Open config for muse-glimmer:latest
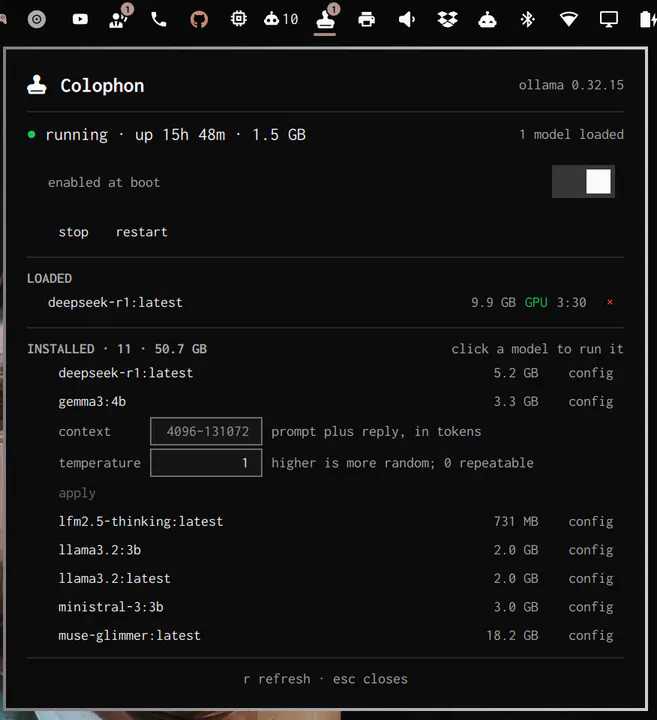The height and width of the screenshot is (720, 657). [x=591, y=636]
